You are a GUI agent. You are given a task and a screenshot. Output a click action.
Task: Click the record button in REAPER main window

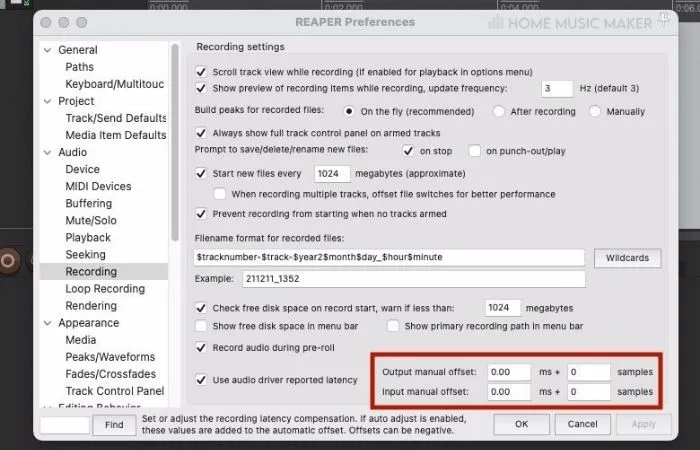click(x=7, y=261)
